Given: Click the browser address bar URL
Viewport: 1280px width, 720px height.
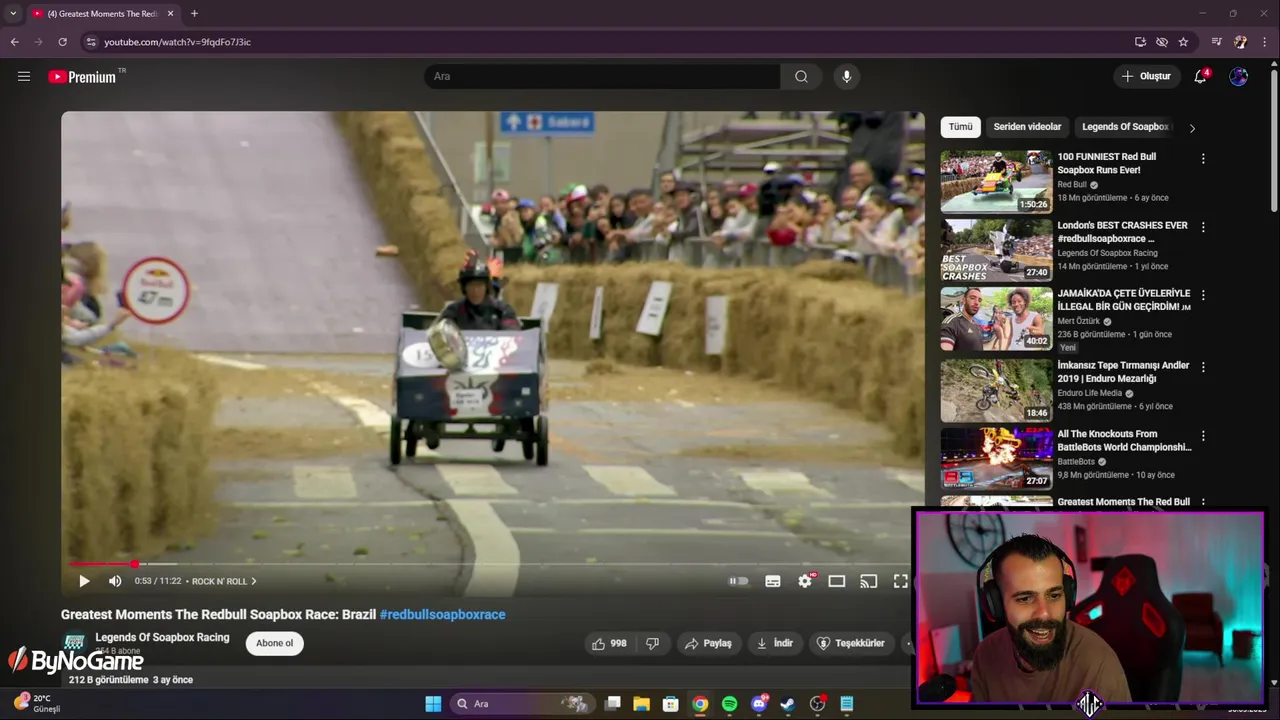Looking at the screenshot, I should 177,42.
